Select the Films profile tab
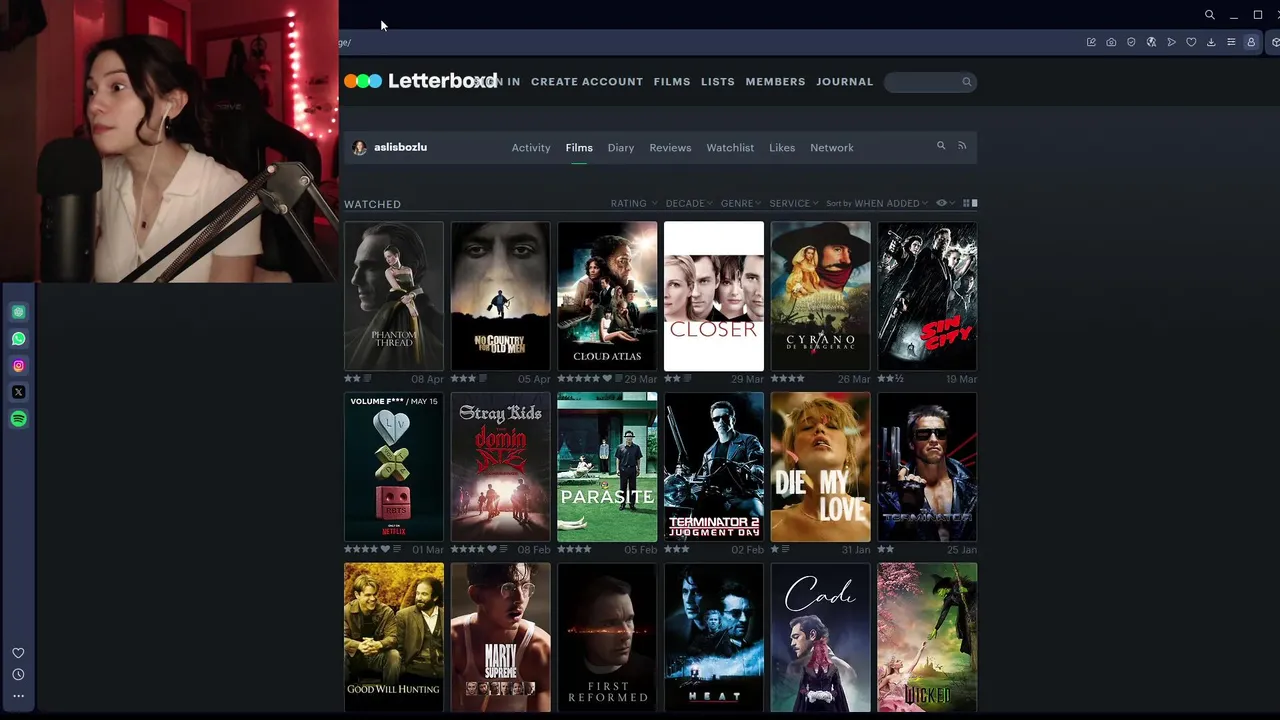Viewport: 1280px width, 720px height. click(x=579, y=148)
